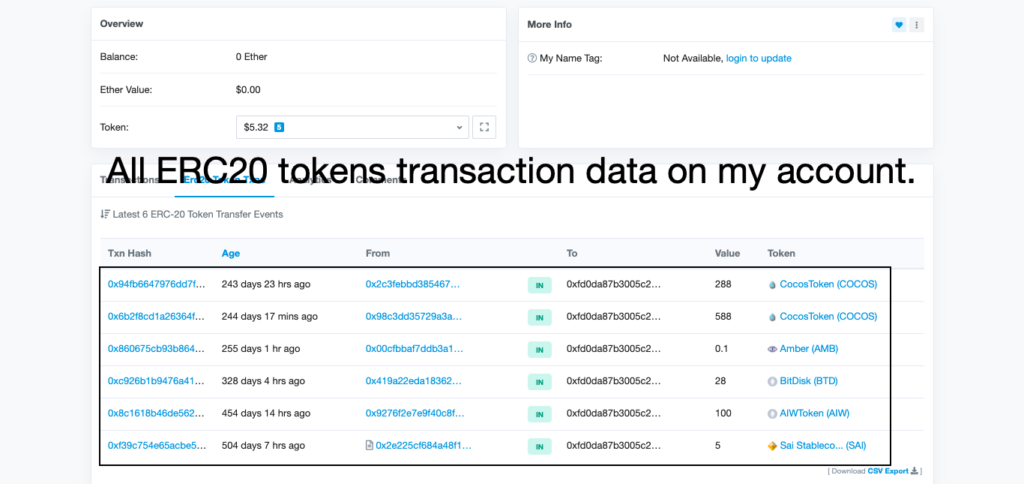
Task: Click the Amber (AMB) token eye icon
Action: (x=772, y=349)
